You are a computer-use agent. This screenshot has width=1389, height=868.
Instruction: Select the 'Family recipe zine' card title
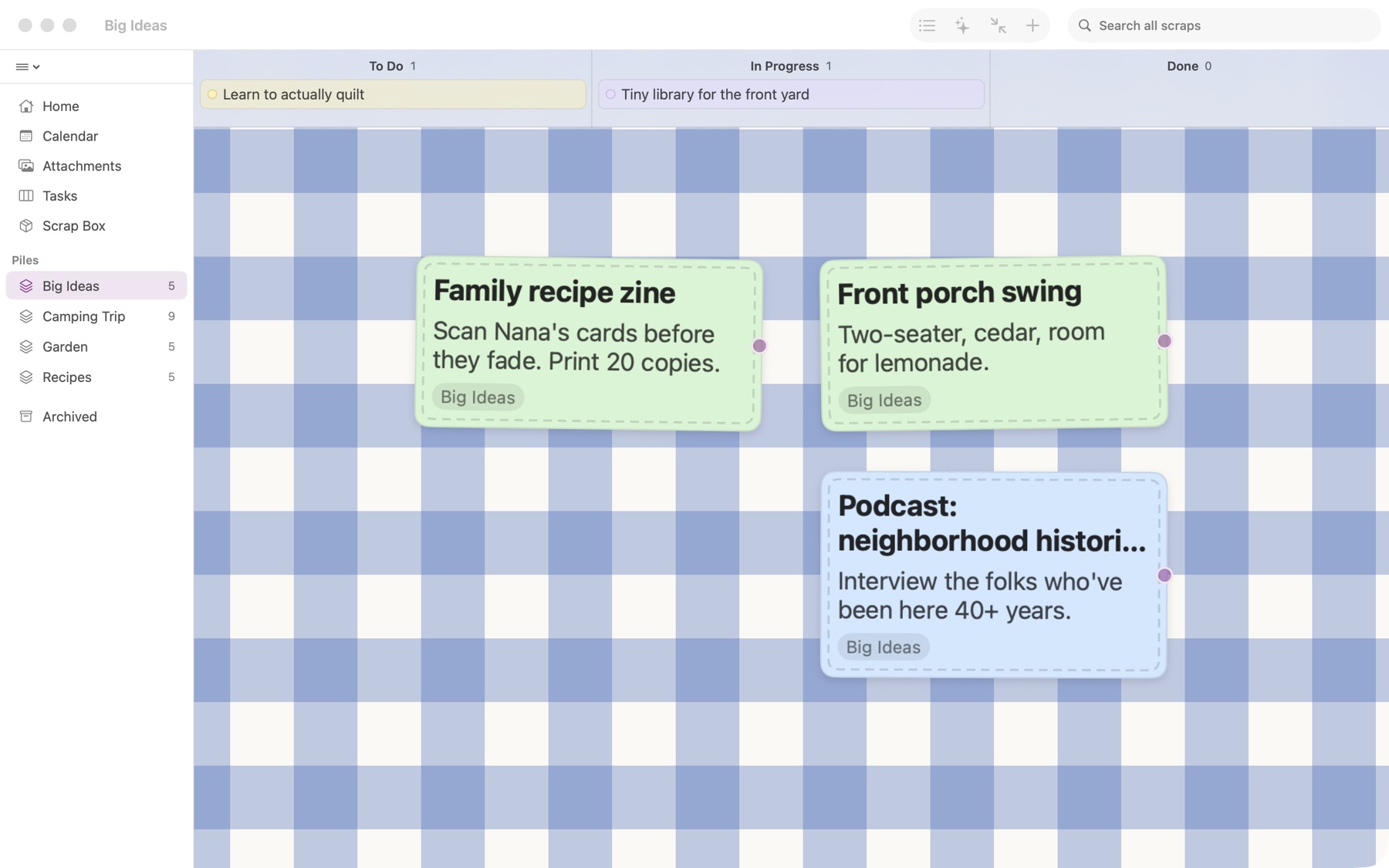click(x=554, y=292)
